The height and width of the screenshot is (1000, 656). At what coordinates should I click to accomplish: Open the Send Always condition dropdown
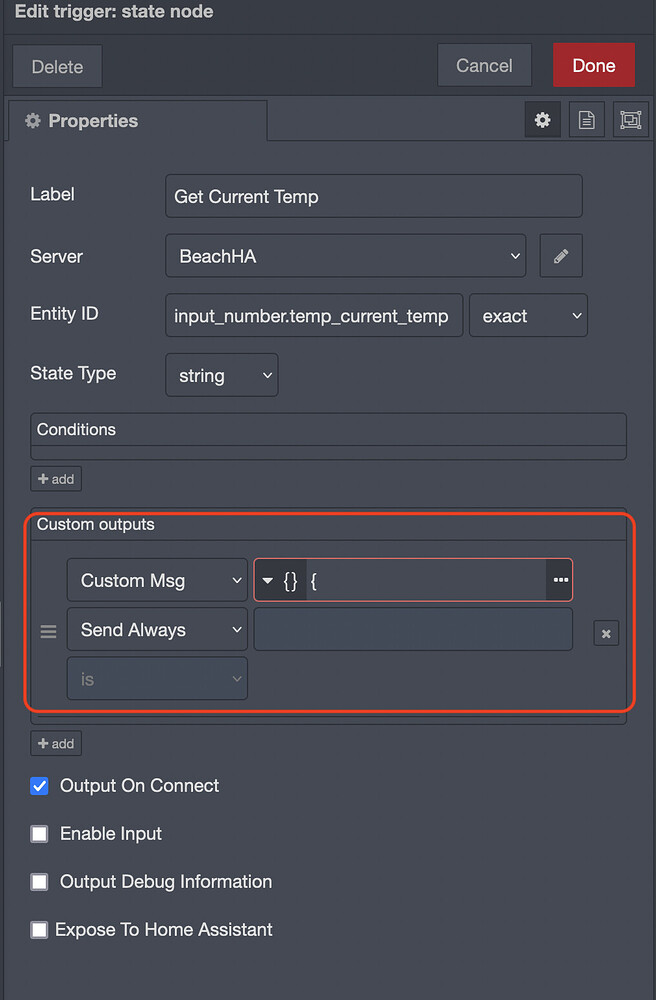tap(156, 630)
